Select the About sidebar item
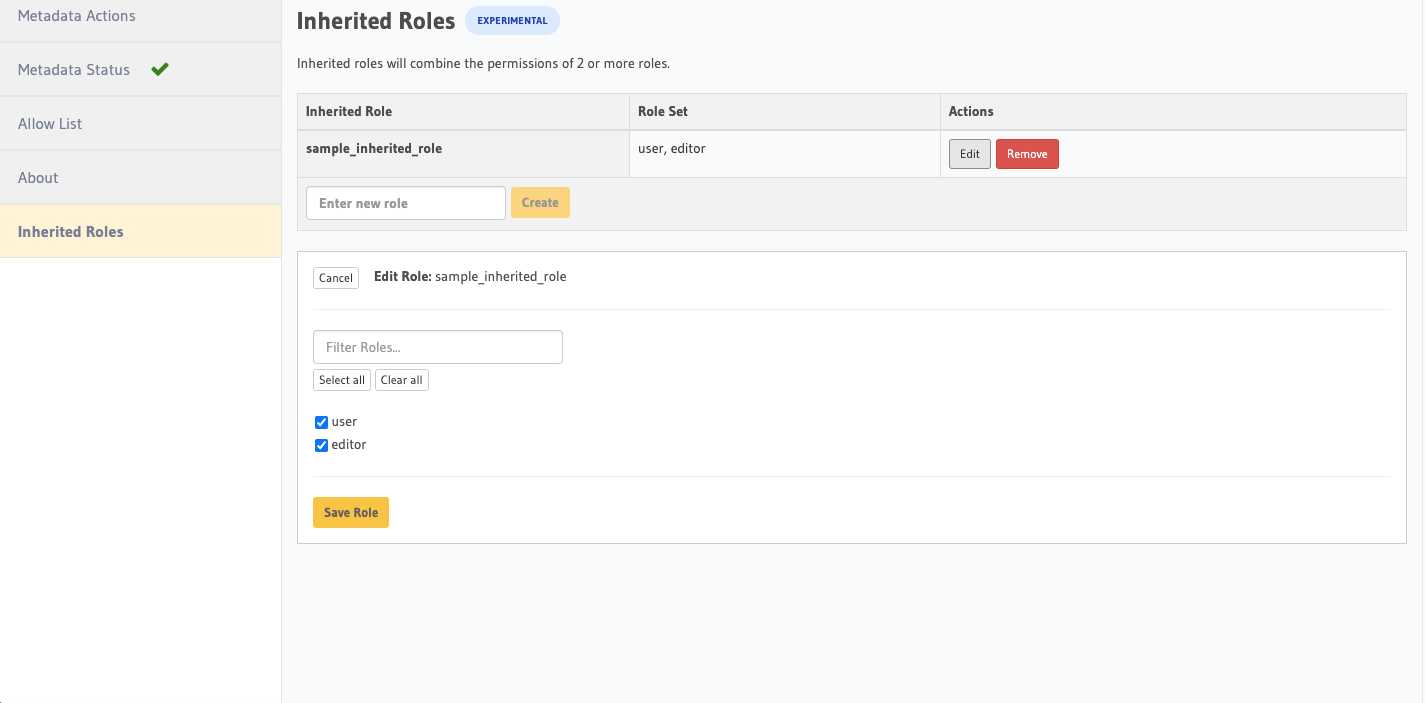The width and height of the screenshot is (1425, 703). [x=38, y=178]
